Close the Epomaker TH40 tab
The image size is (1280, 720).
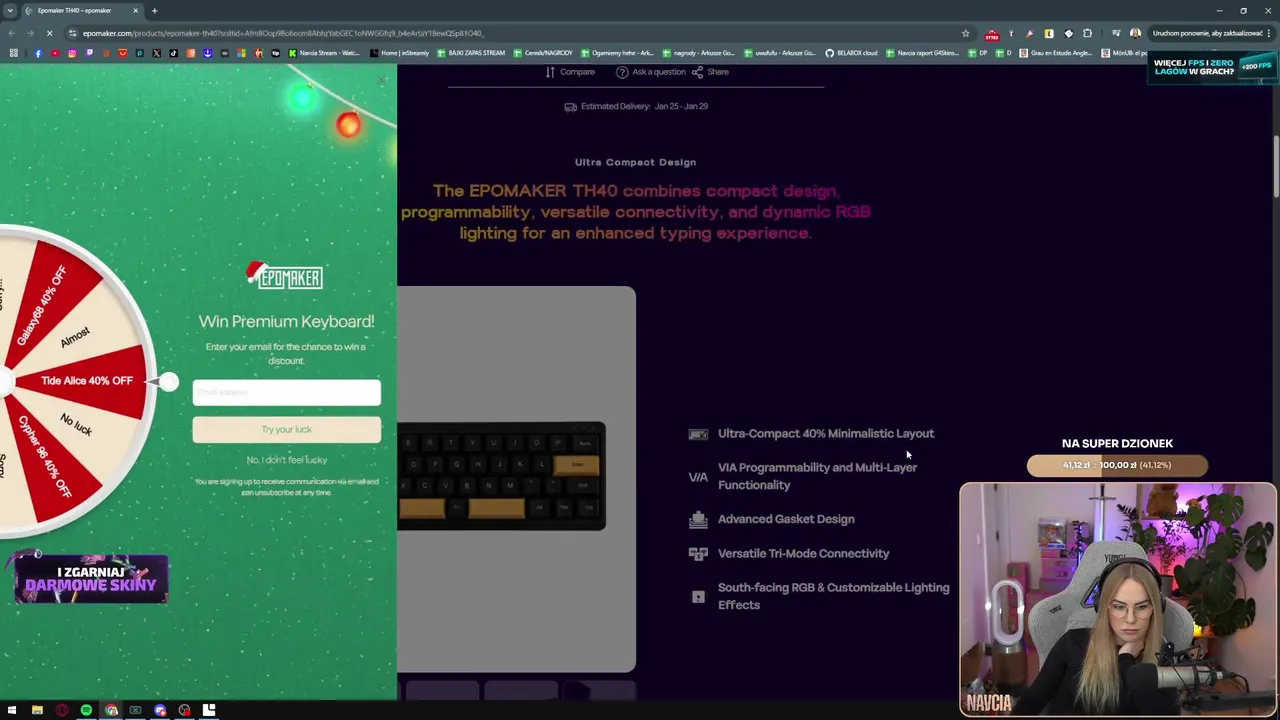(135, 11)
